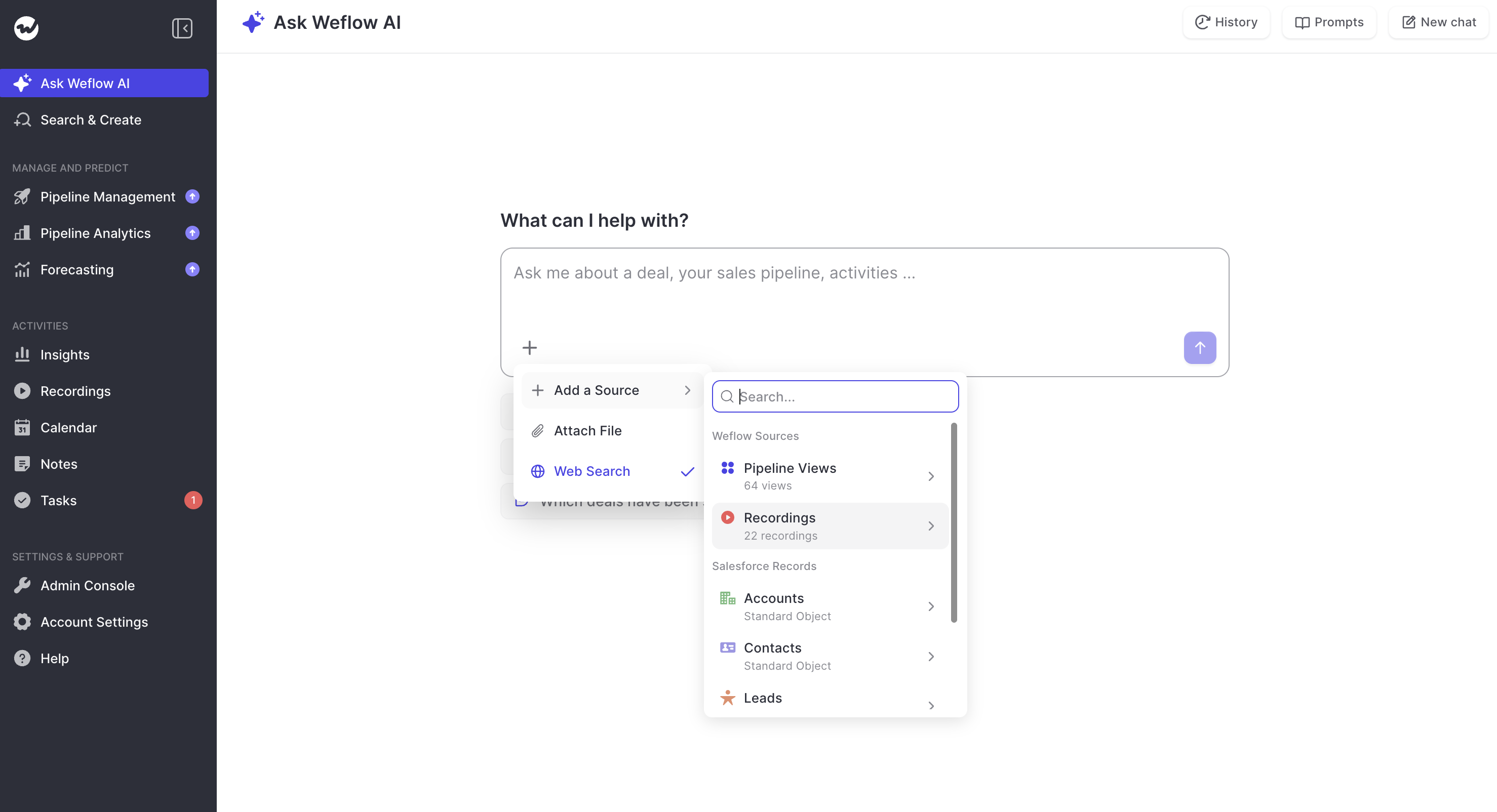Screen dimensions: 1497x812
Task: Expand the Leads chevron
Action: point(931,706)
